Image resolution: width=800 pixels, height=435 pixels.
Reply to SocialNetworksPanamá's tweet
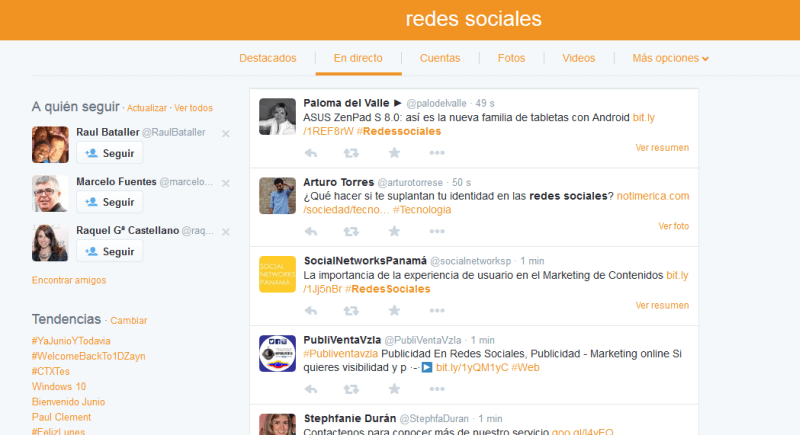coord(311,311)
